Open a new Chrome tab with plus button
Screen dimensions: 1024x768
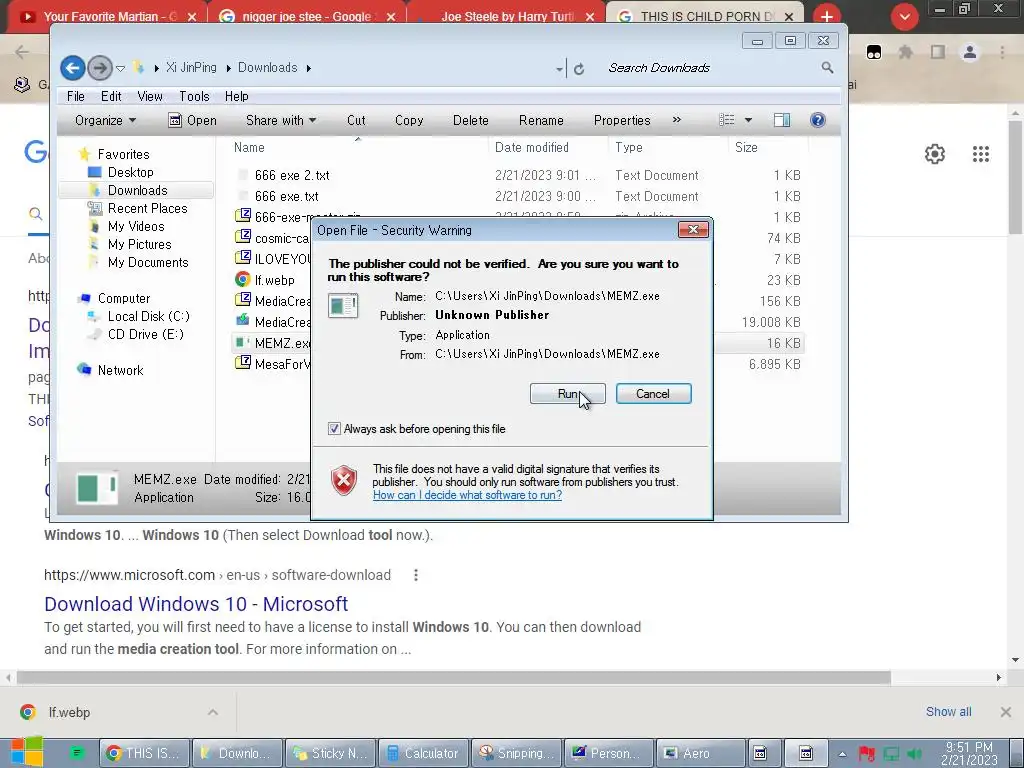pos(827,16)
